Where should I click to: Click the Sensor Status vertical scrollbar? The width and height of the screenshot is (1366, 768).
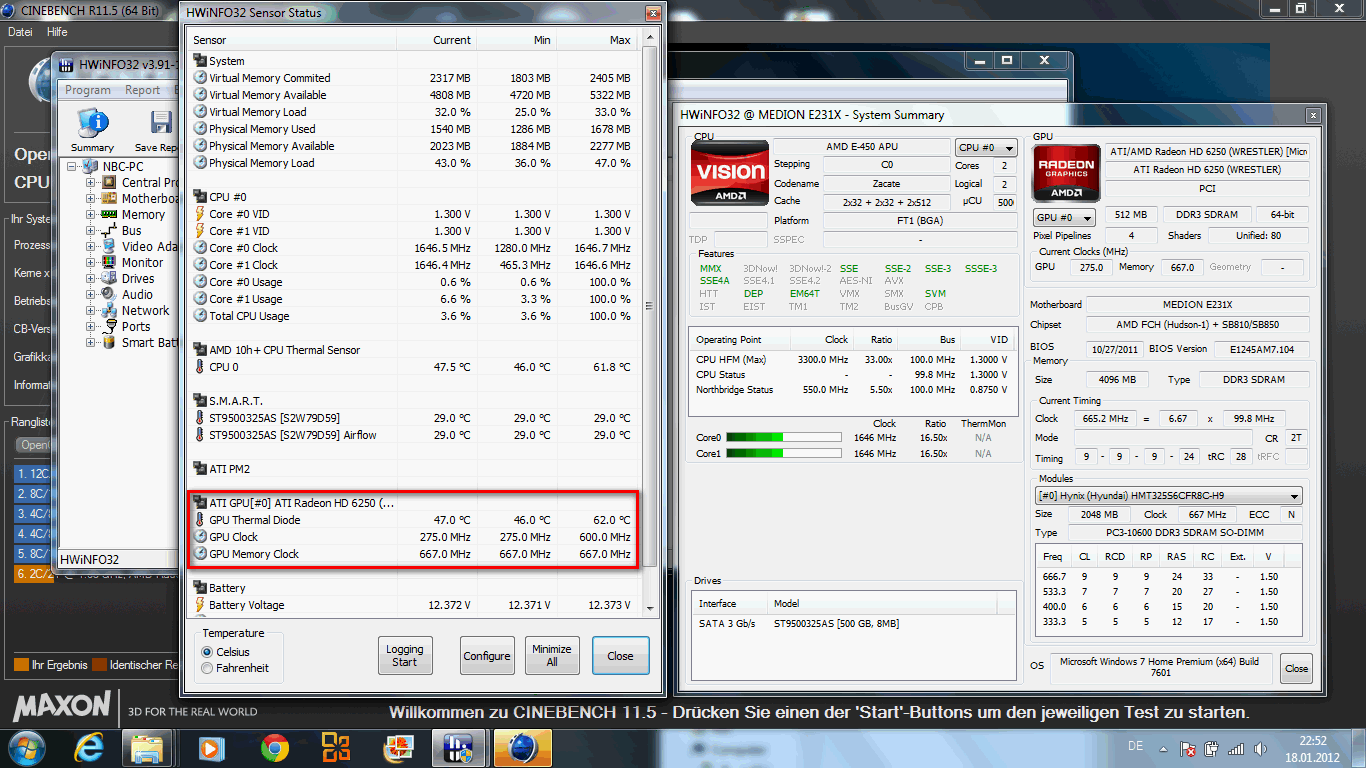click(650, 322)
